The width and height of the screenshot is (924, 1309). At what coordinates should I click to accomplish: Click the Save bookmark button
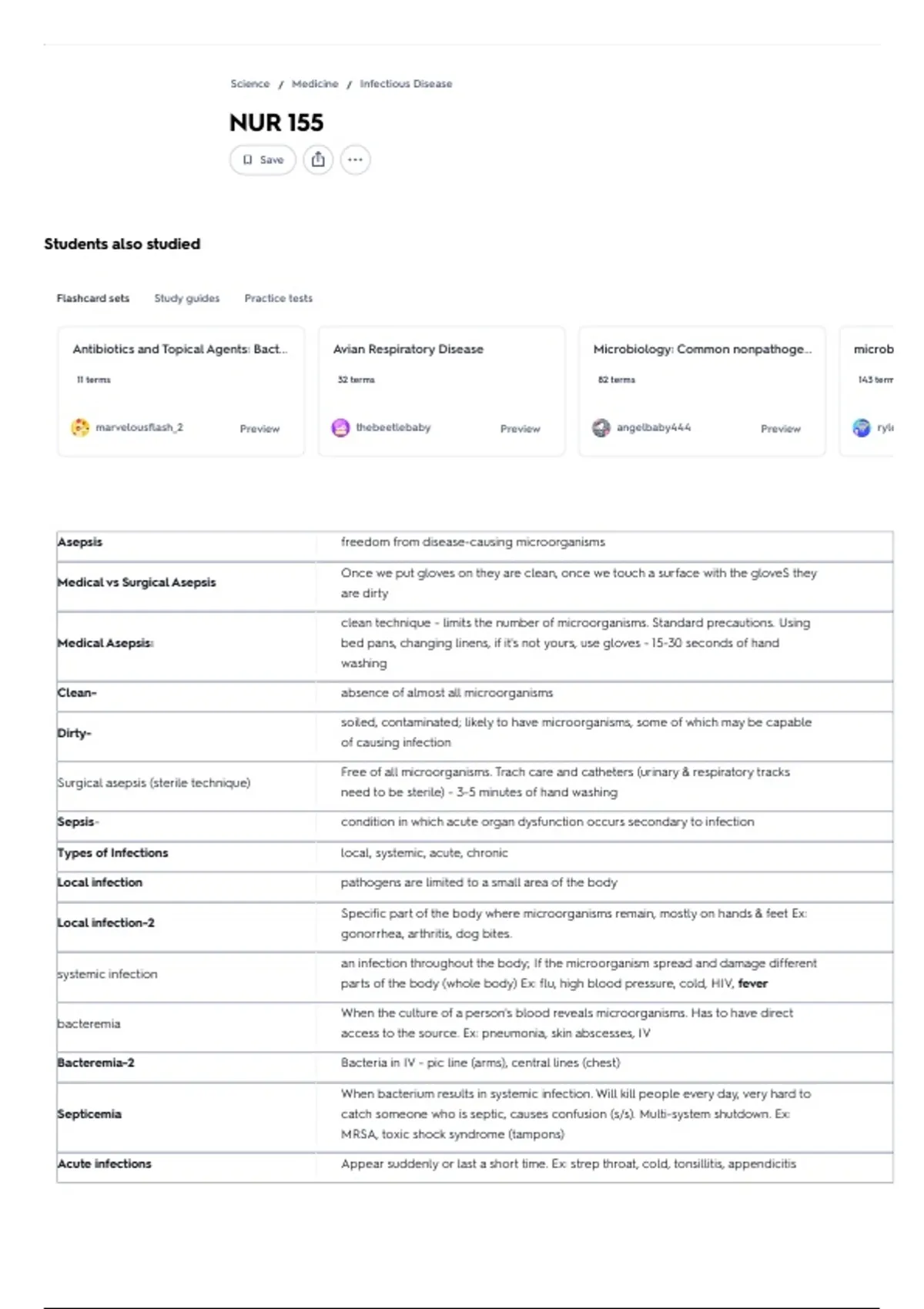263,160
